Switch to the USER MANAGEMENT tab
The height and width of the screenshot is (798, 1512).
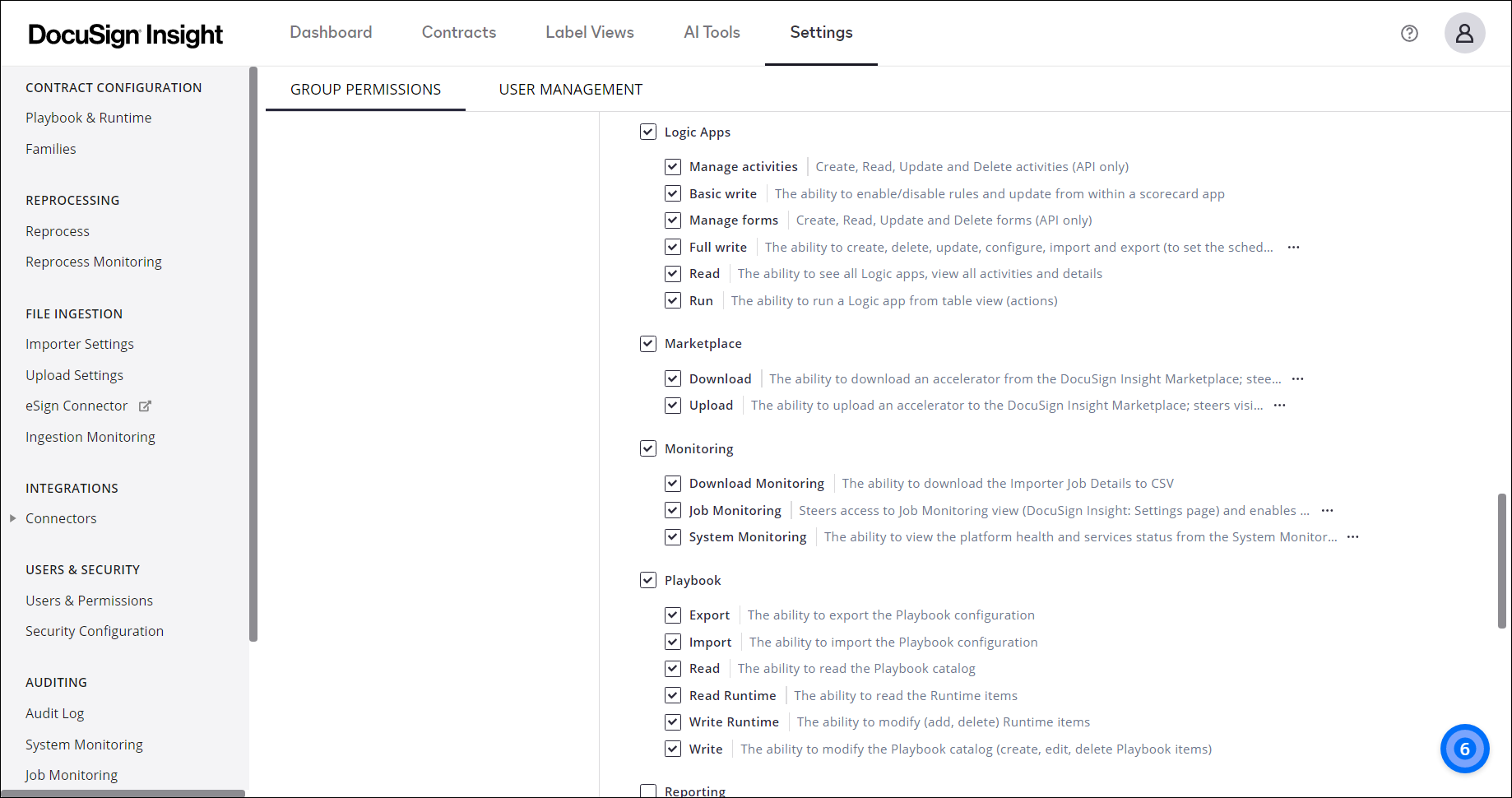(570, 89)
